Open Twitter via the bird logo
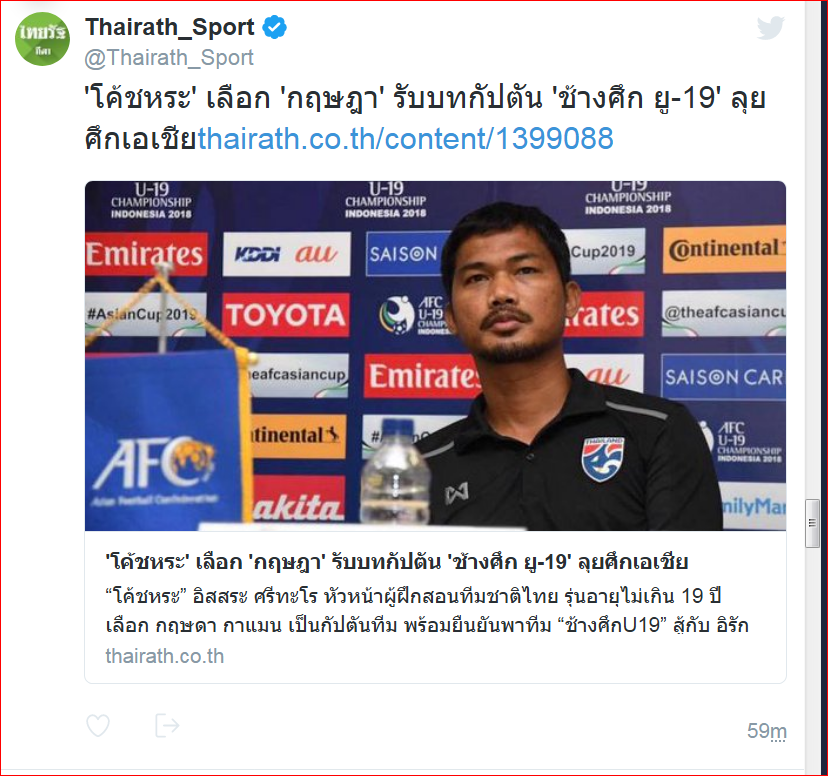 tap(770, 27)
